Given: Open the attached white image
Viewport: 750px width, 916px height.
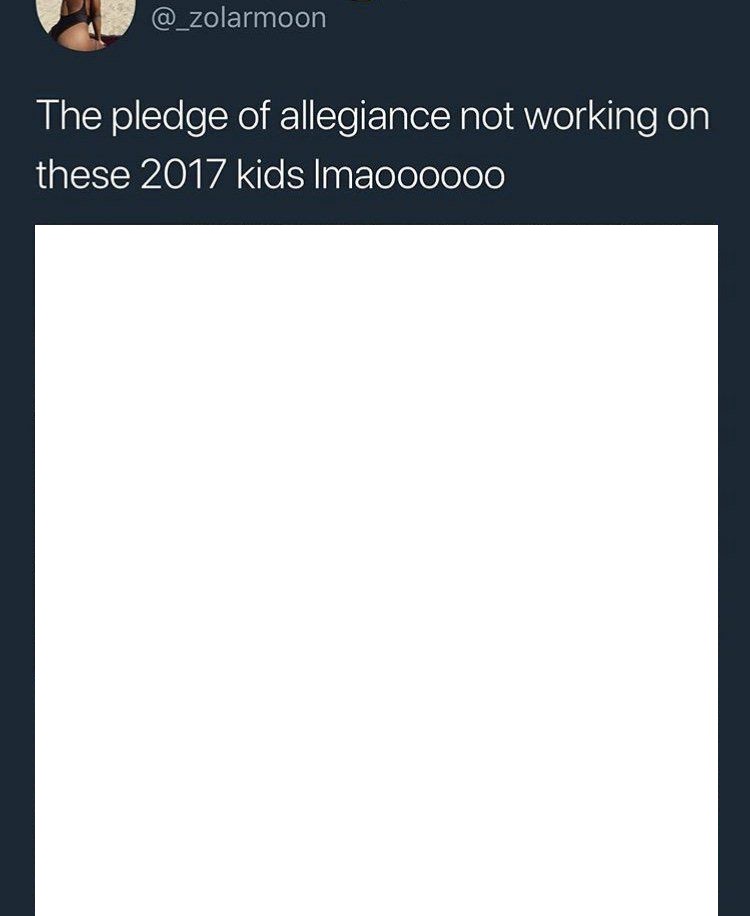Looking at the screenshot, I should point(376,570).
